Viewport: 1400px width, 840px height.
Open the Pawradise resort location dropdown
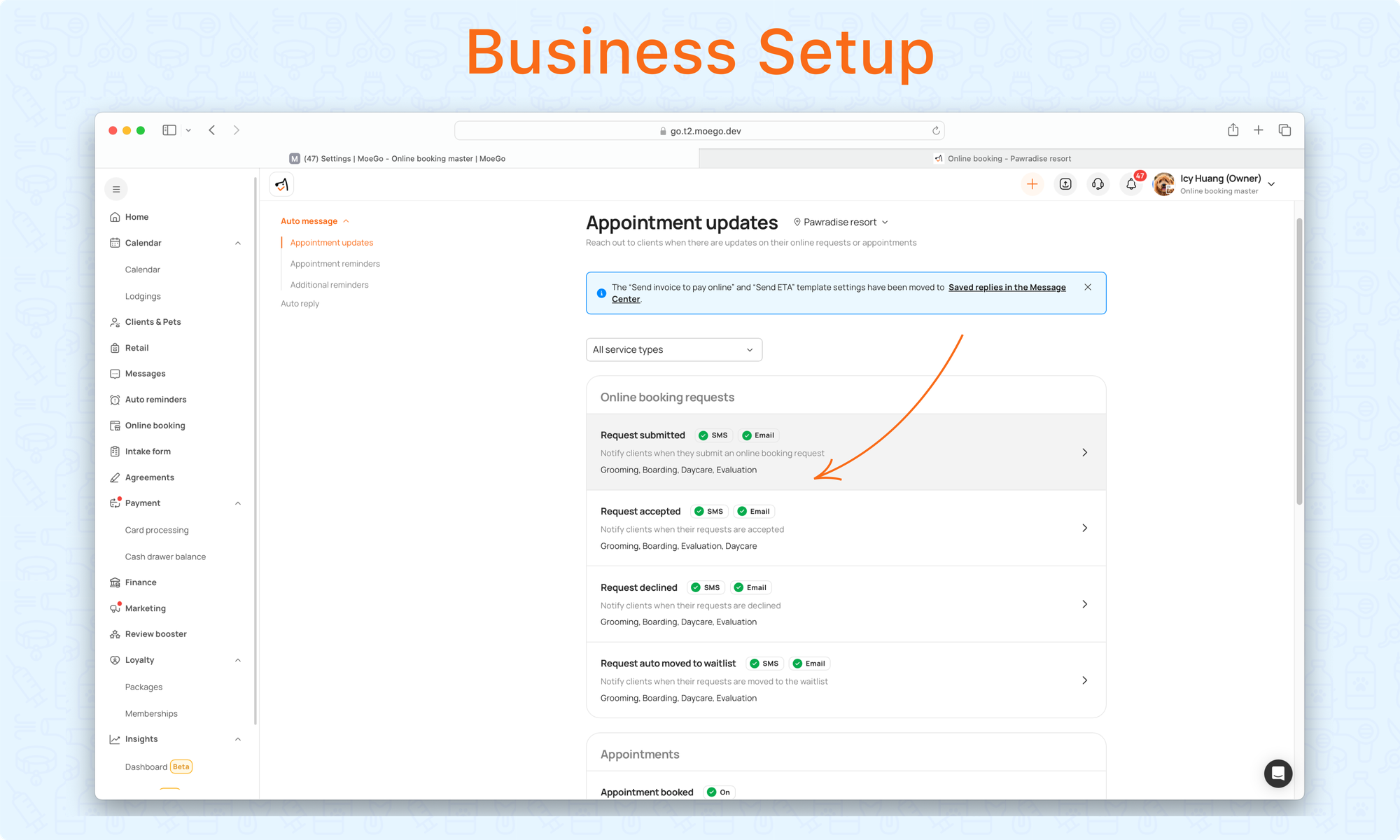coord(840,222)
